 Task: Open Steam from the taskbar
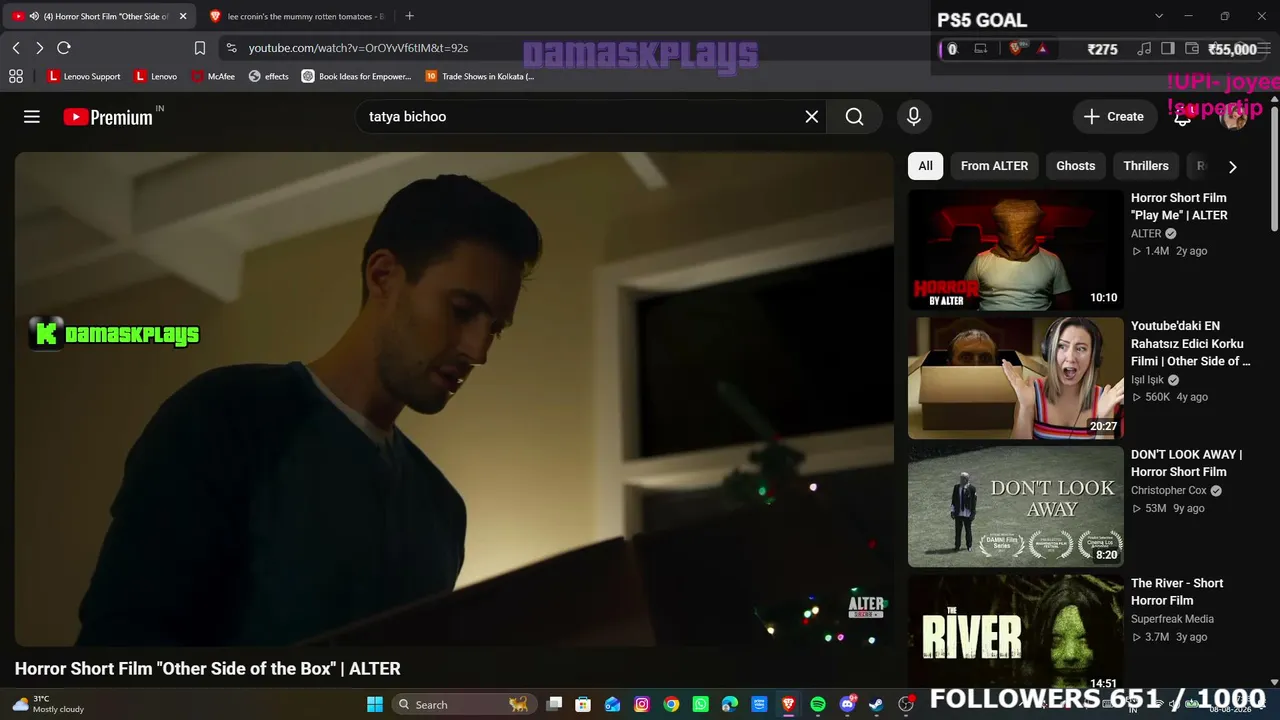(876, 704)
